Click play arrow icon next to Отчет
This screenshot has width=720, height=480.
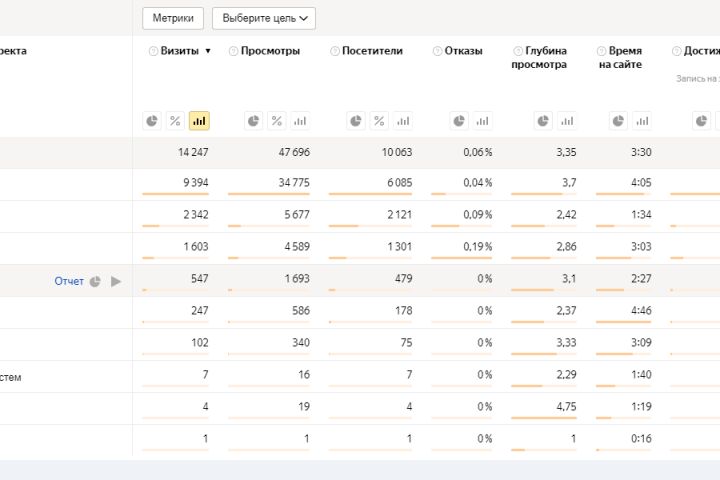(116, 281)
